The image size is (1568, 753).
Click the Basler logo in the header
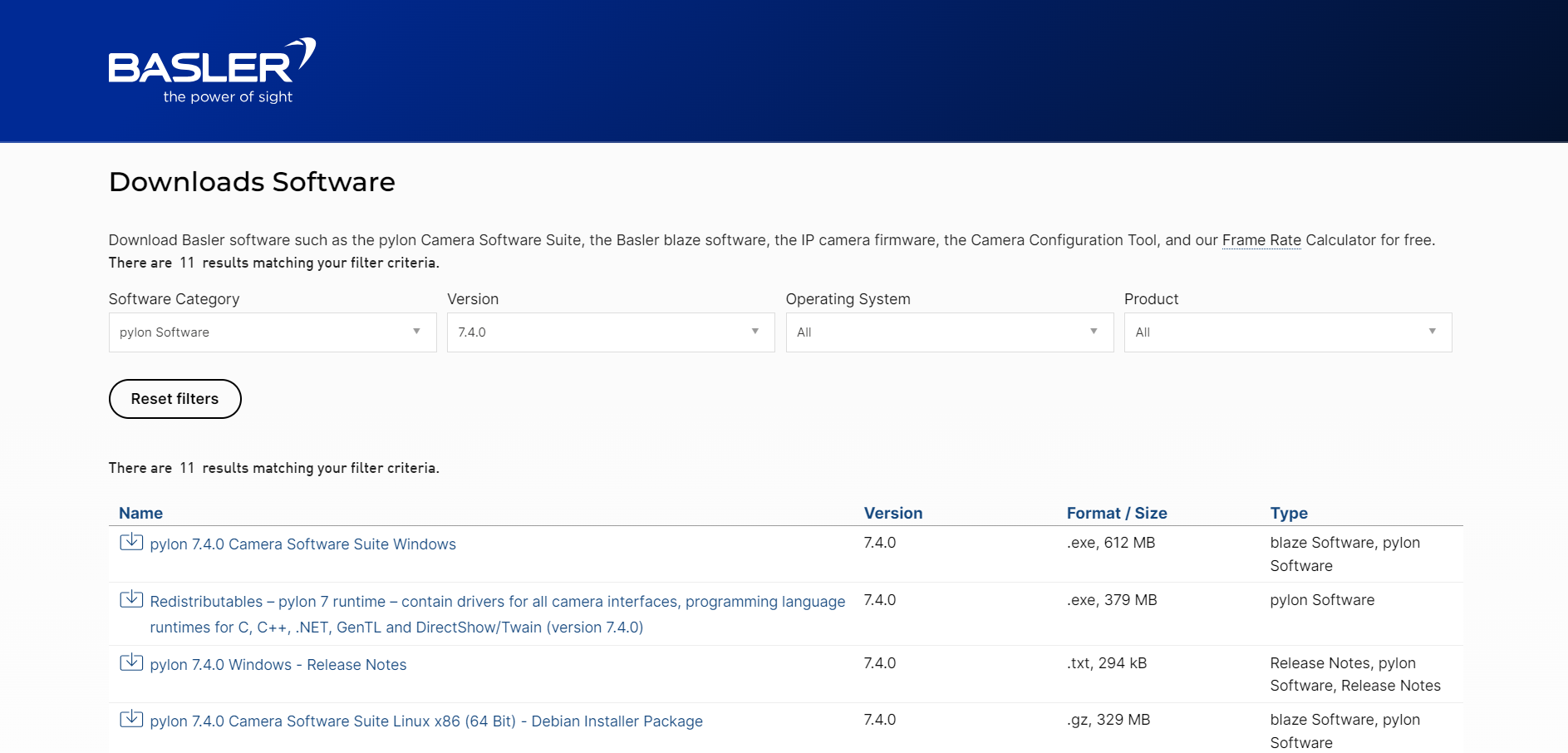[212, 71]
